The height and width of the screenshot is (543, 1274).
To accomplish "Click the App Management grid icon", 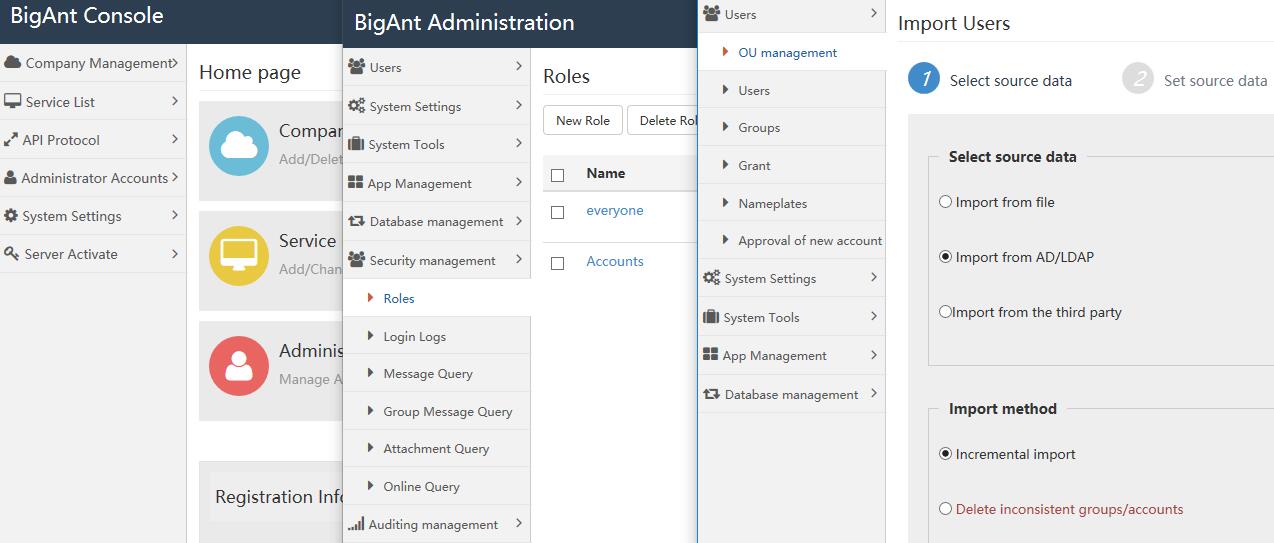I will pos(356,183).
